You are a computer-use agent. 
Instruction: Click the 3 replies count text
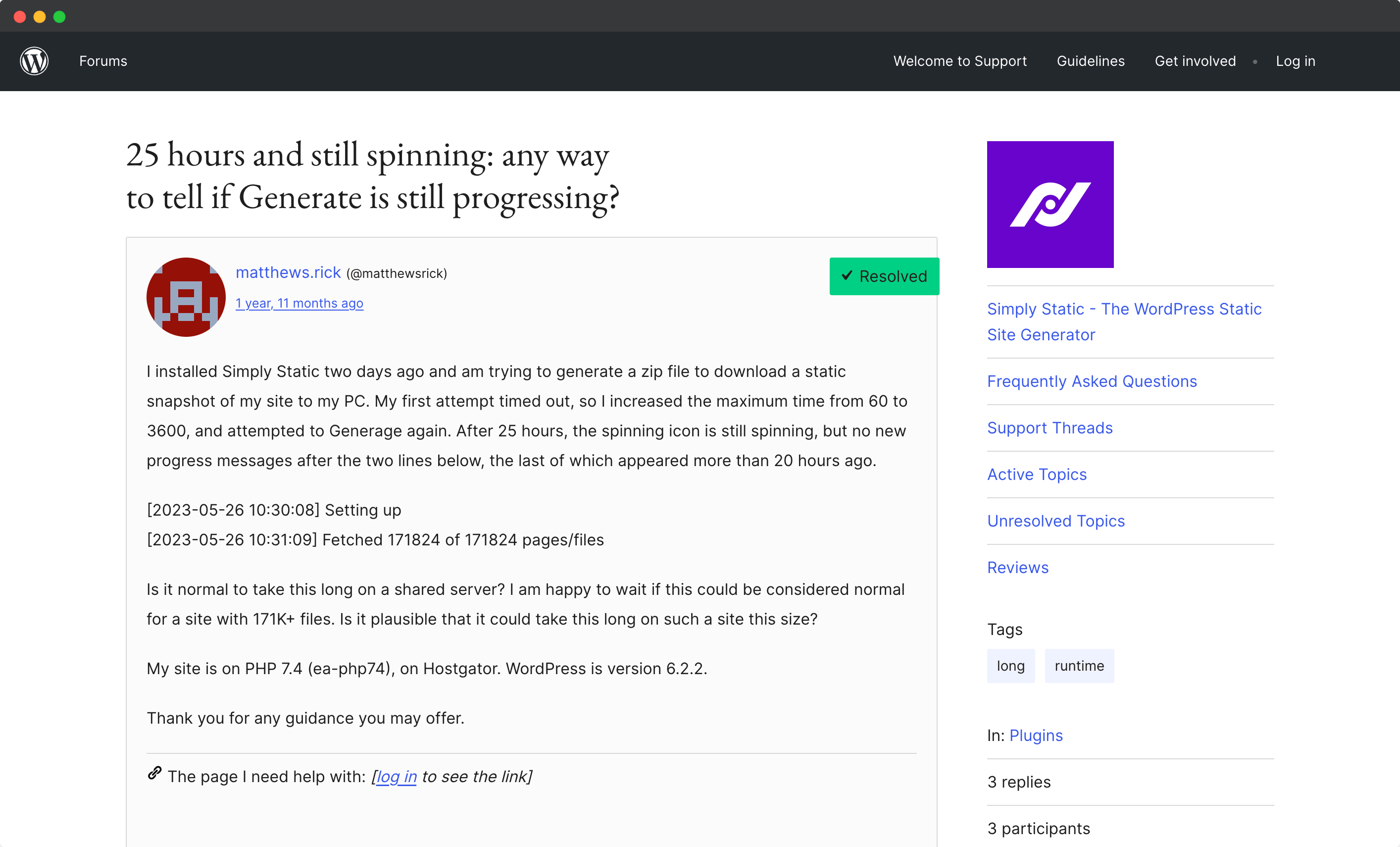(x=1019, y=782)
